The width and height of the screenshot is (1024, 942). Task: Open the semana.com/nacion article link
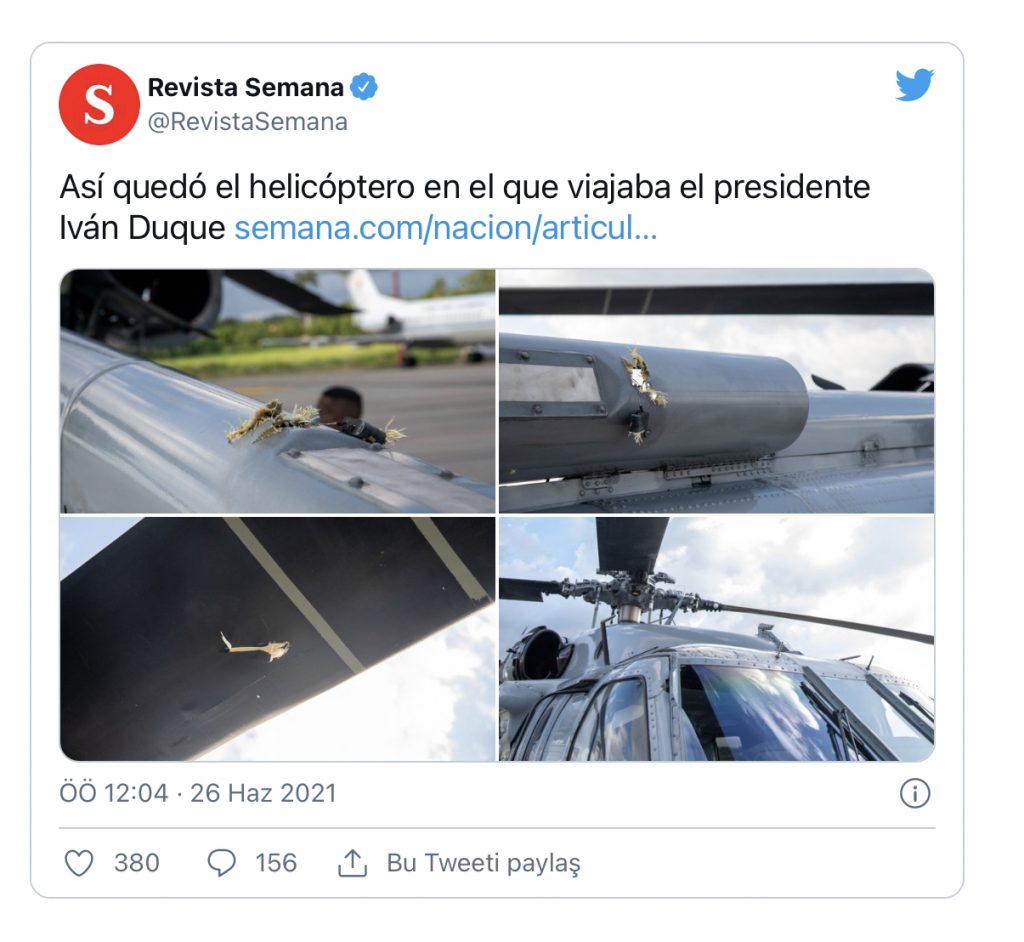coord(445,228)
